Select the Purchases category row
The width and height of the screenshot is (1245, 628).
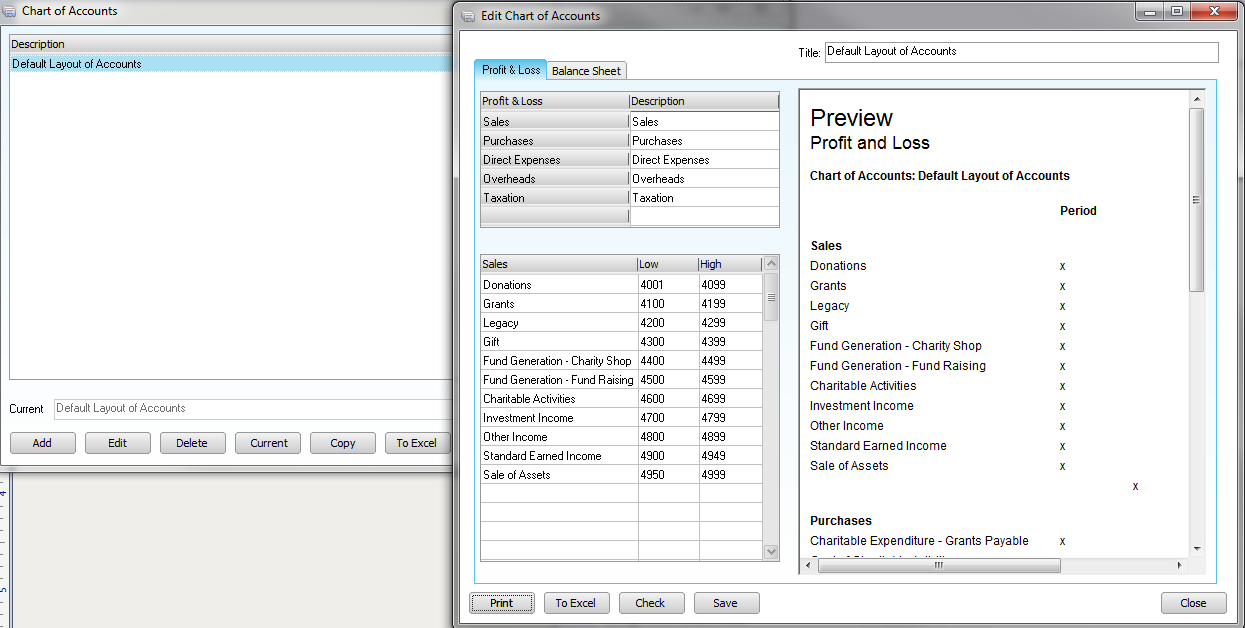click(555, 141)
